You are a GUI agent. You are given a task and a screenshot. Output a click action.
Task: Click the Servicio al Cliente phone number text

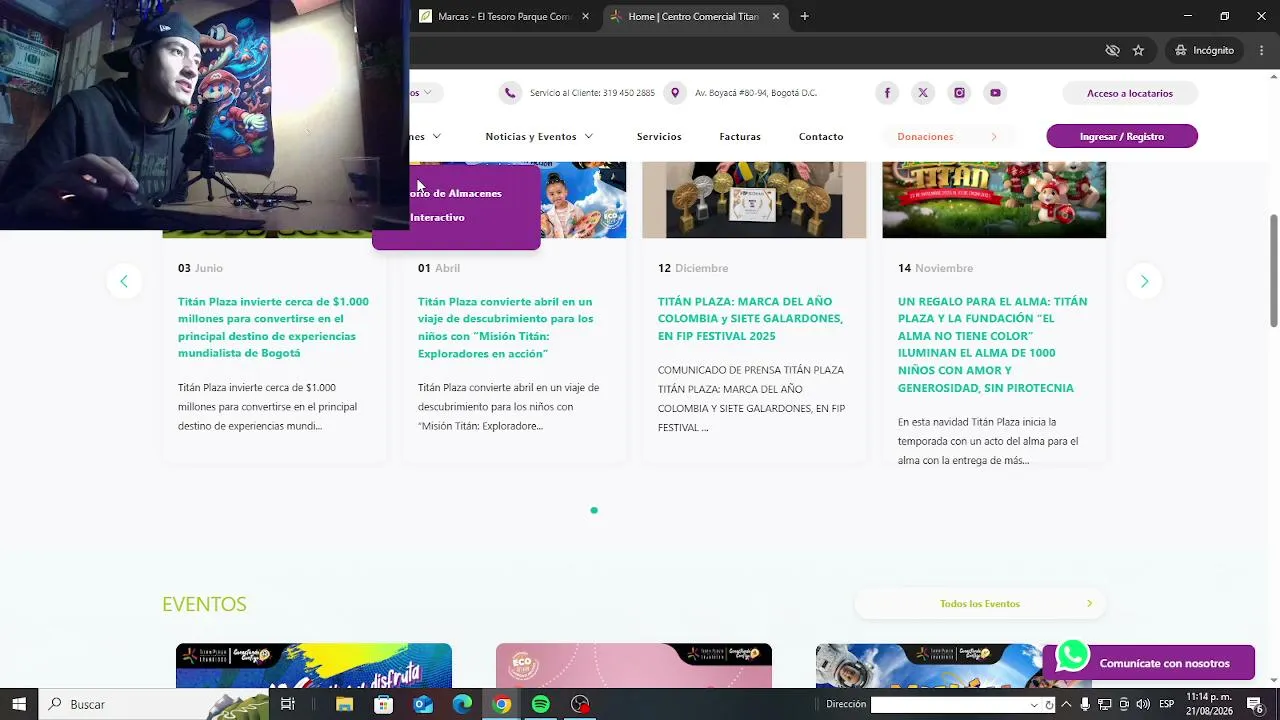tap(592, 93)
